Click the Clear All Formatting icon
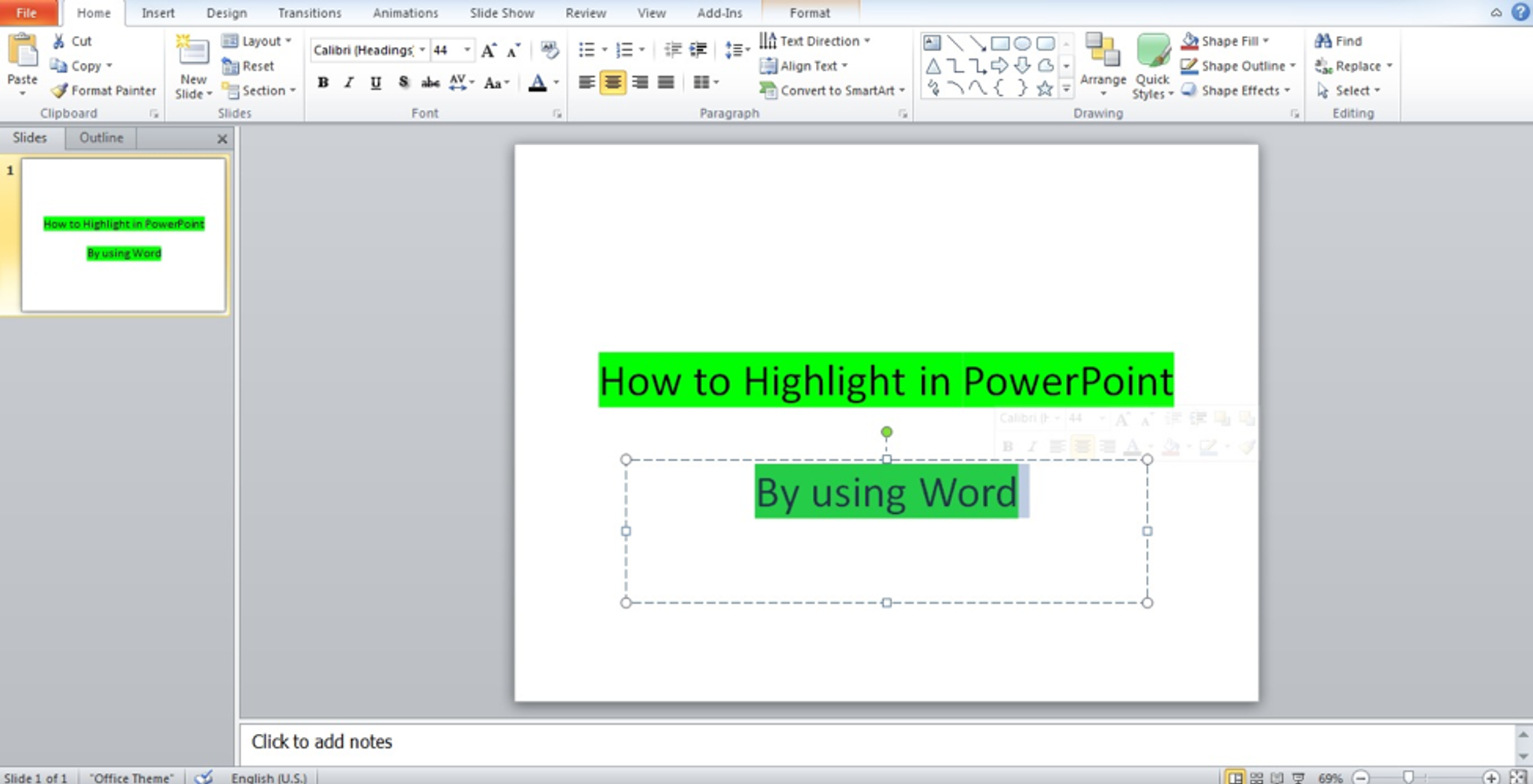Screen dimensions: 1533x784 coord(549,50)
